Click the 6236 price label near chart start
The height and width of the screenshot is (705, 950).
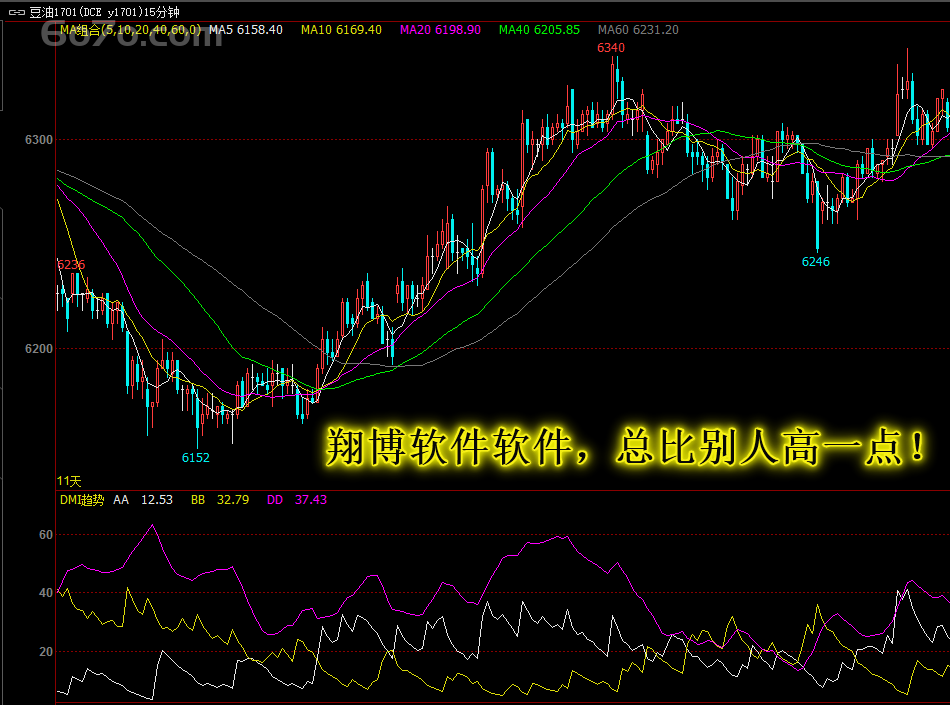[x=71, y=265]
